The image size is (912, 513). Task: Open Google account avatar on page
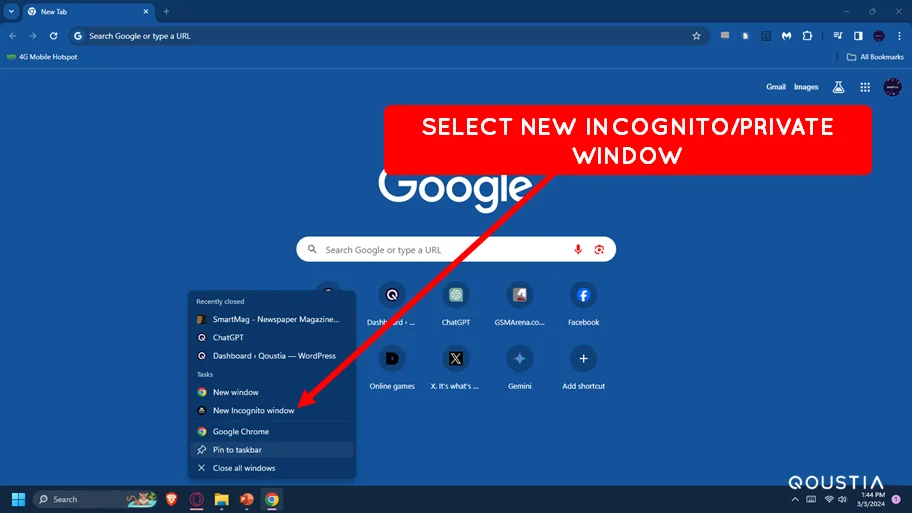(892, 87)
